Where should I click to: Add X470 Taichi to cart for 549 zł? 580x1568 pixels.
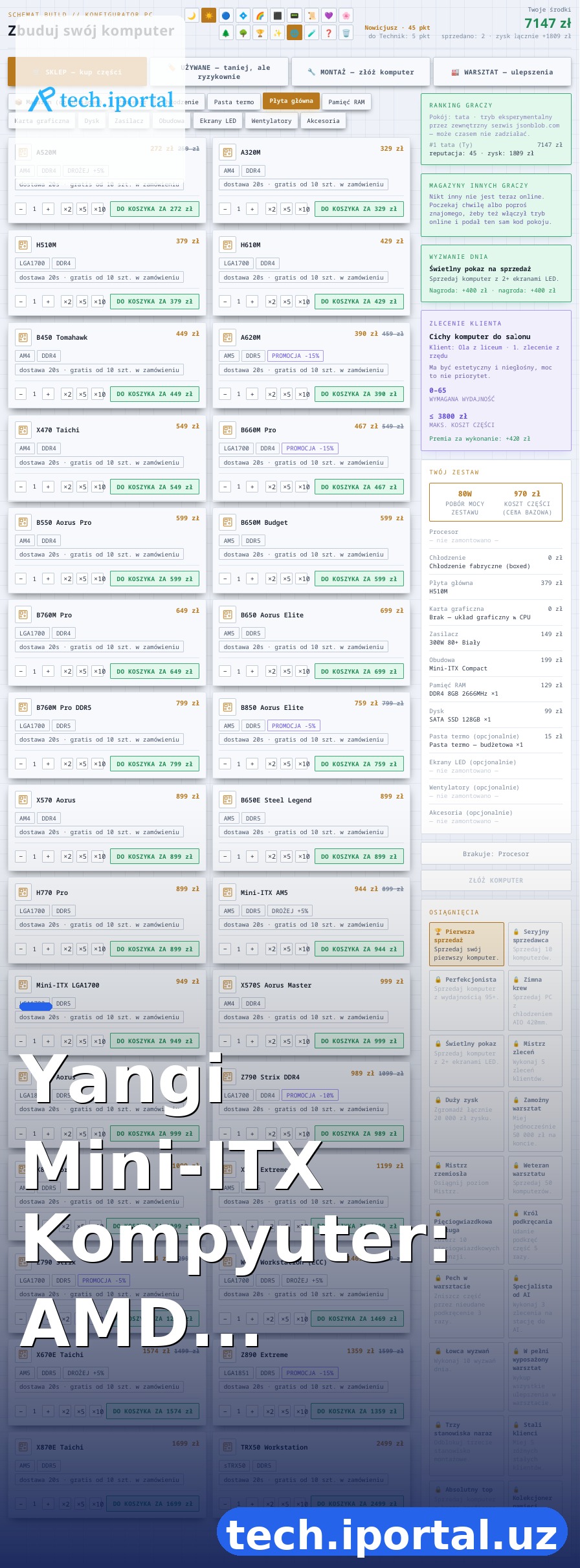pyautogui.click(x=155, y=487)
